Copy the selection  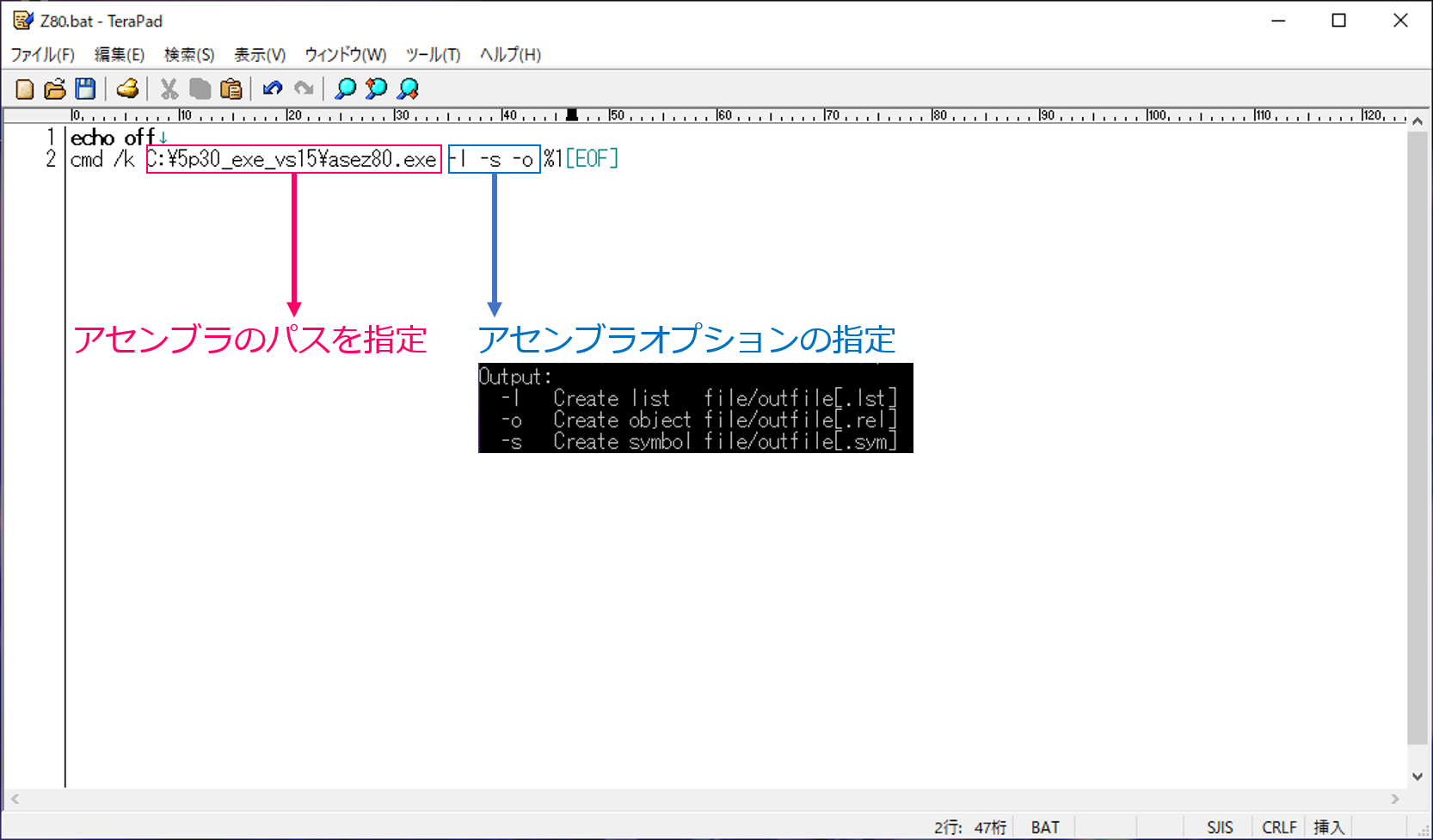[x=200, y=89]
